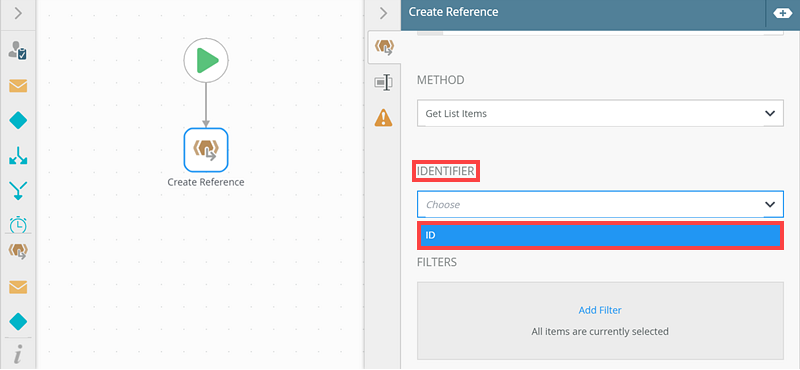Select the Split arrows step in toolbox

pos(18,156)
